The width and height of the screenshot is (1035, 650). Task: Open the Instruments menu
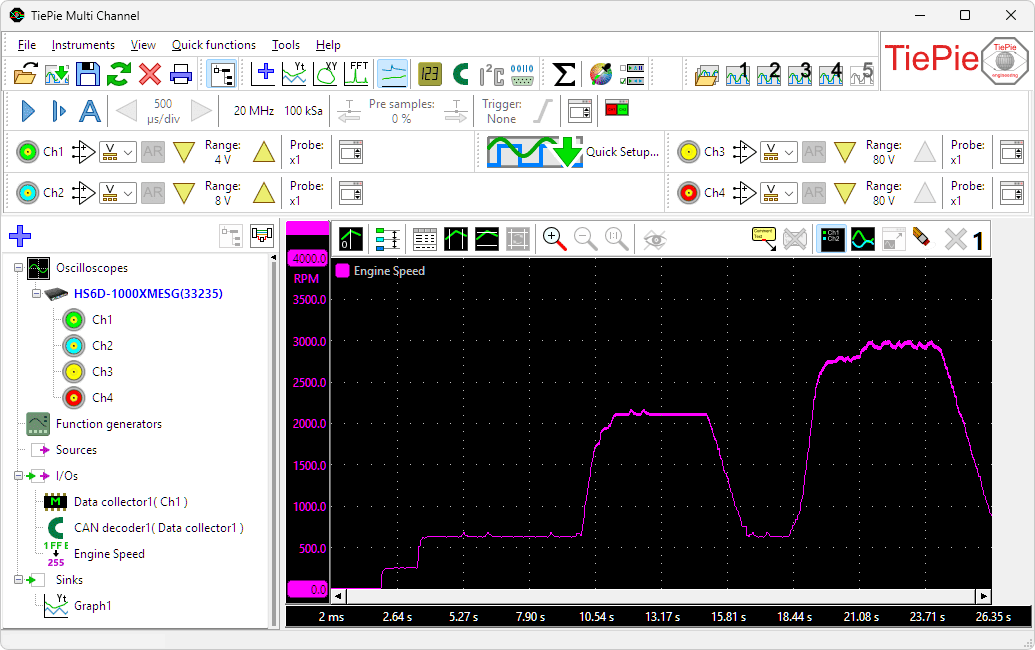(83, 45)
